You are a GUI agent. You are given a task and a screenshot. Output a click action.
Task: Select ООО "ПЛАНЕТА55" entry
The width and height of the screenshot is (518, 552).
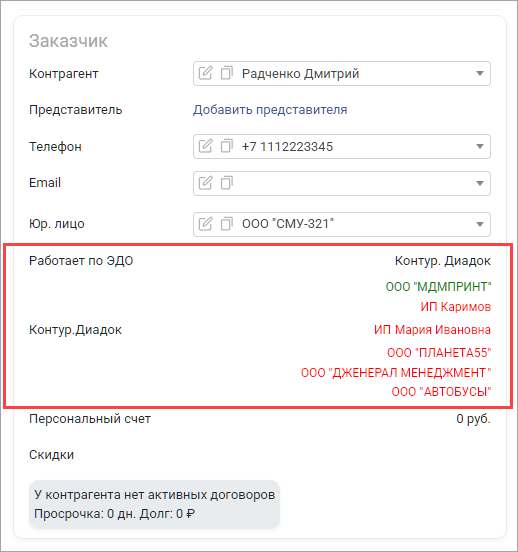pos(439,353)
